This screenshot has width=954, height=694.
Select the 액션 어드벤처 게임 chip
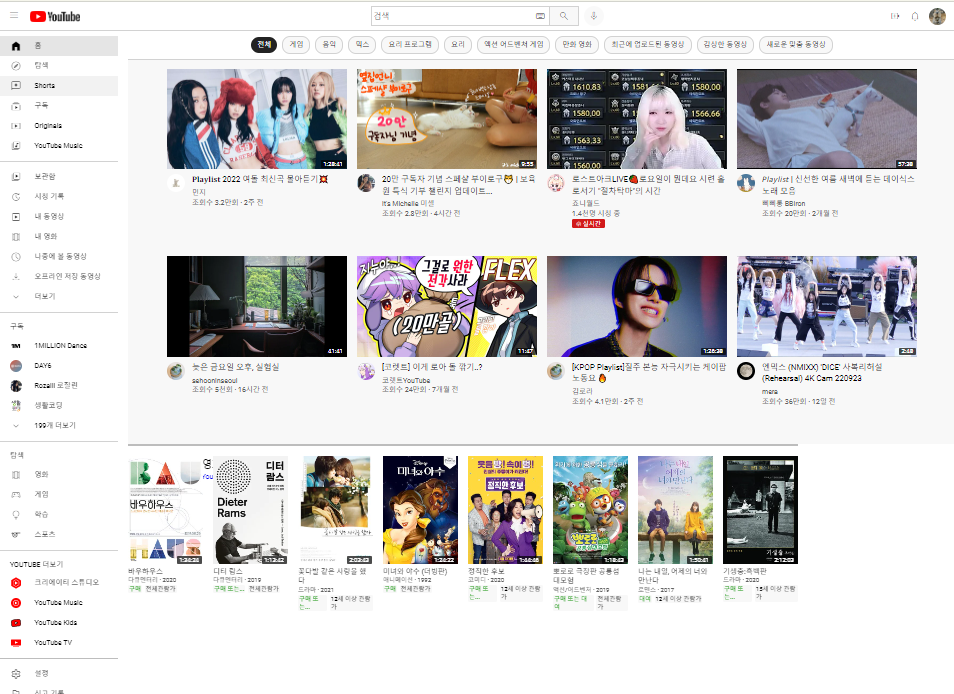coord(514,44)
